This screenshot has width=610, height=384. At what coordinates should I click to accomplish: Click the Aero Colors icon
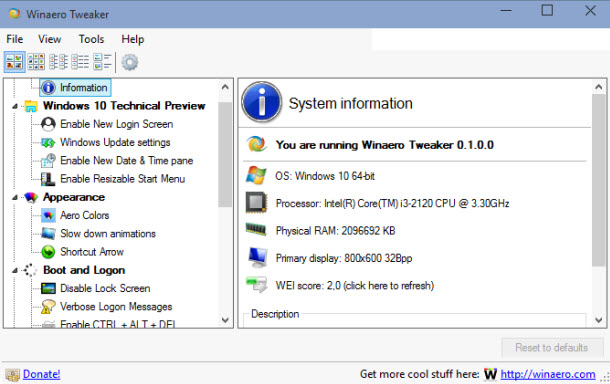tap(48, 215)
